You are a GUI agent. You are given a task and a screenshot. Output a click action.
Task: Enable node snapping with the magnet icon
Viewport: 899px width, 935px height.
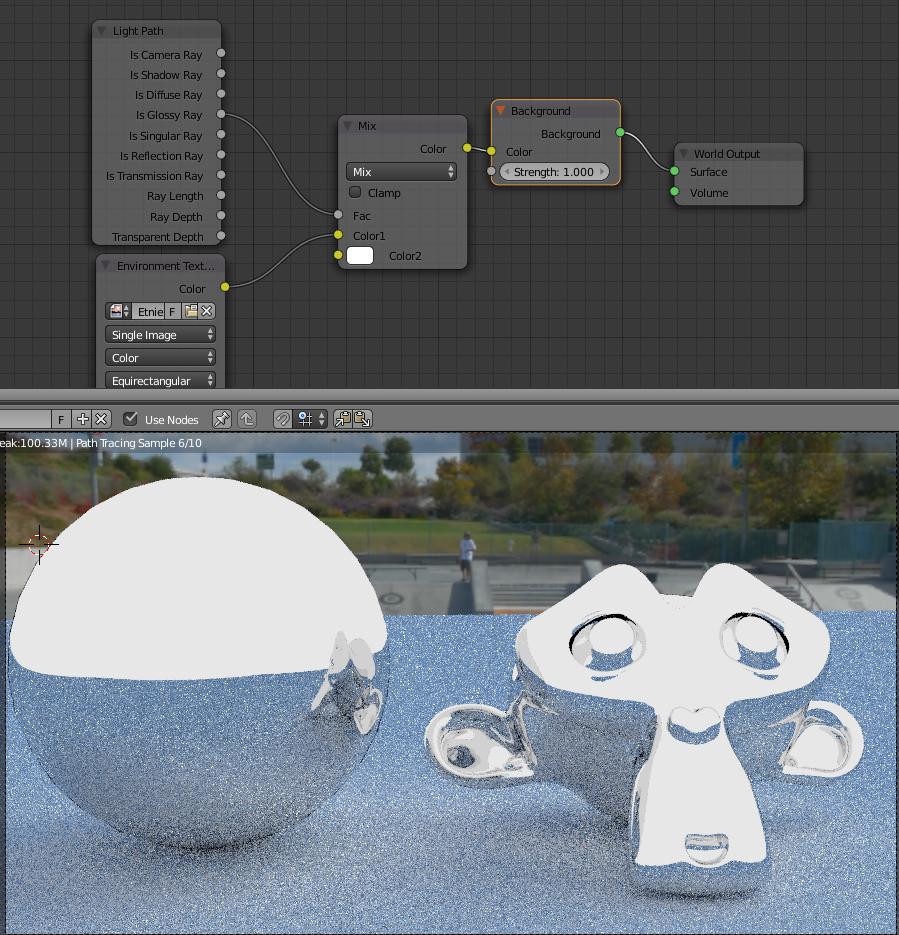click(x=284, y=419)
